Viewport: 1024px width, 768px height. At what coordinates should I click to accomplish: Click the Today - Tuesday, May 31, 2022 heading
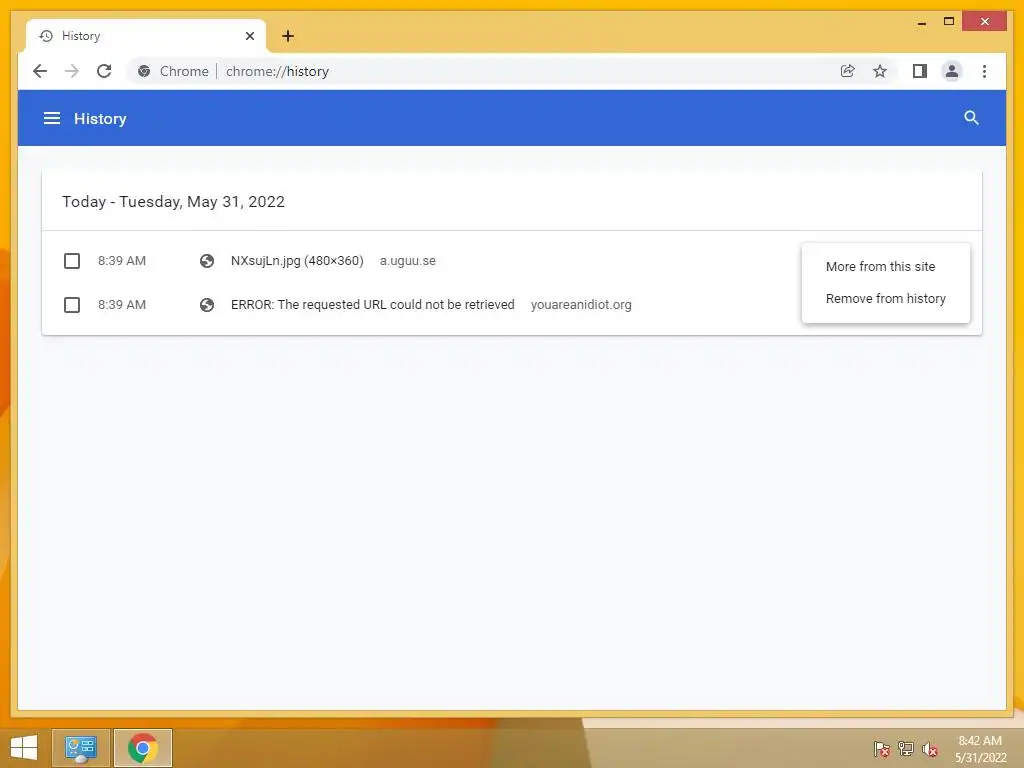tap(174, 201)
